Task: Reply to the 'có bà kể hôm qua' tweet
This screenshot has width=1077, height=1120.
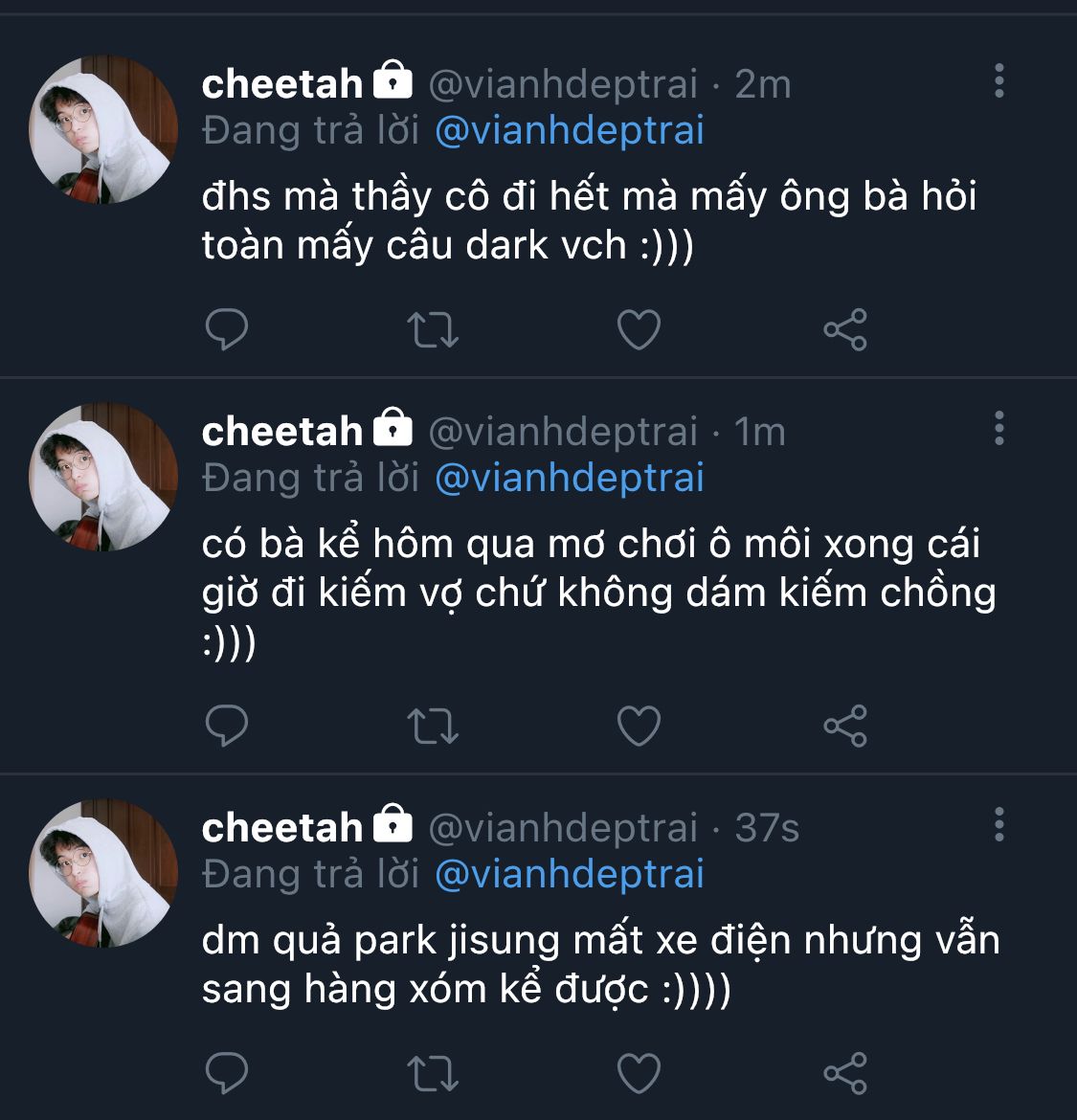Action: [227, 727]
